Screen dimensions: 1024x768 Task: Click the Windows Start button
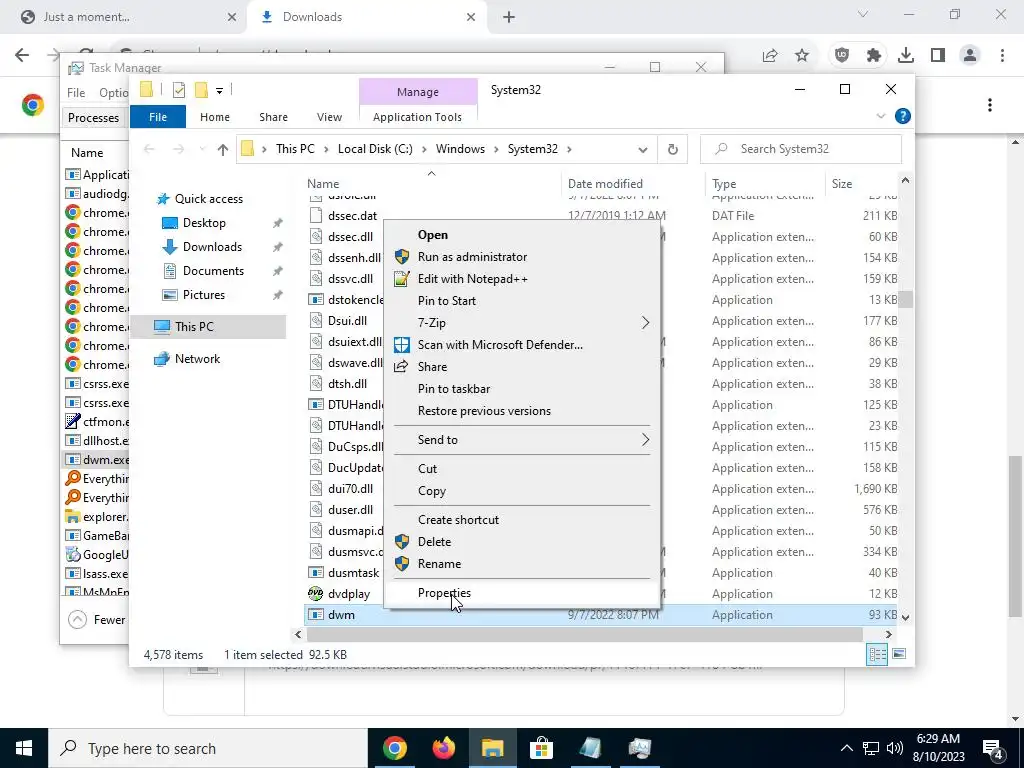click(24, 748)
